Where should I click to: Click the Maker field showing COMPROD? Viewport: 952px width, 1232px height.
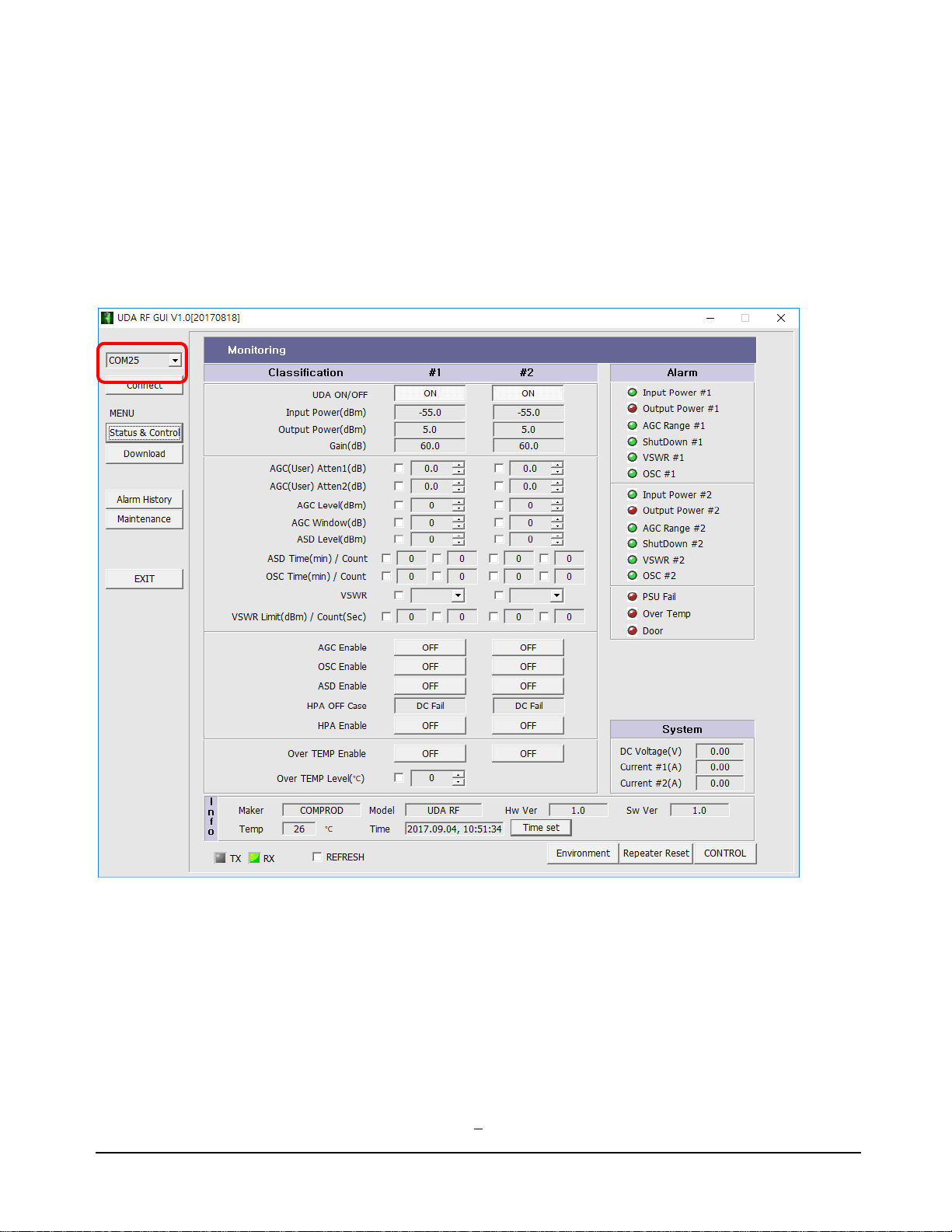tap(322, 811)
